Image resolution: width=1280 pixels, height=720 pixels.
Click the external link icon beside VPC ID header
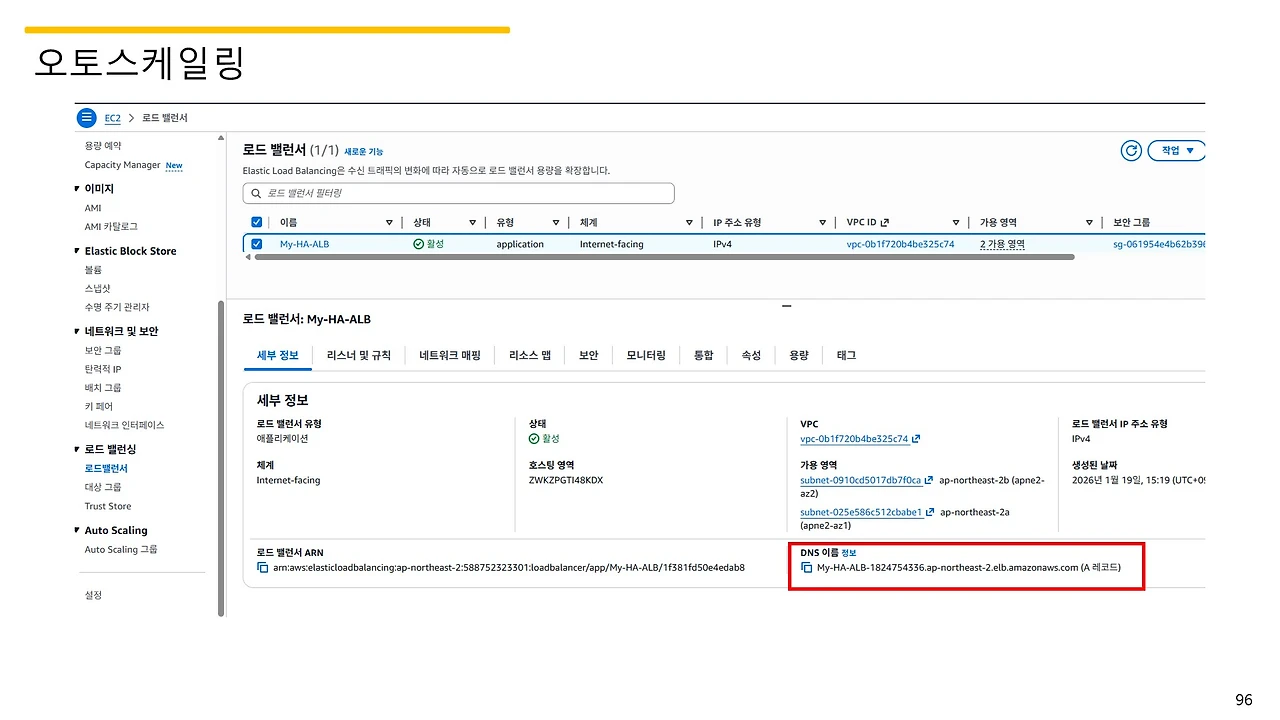click(884, 222)
